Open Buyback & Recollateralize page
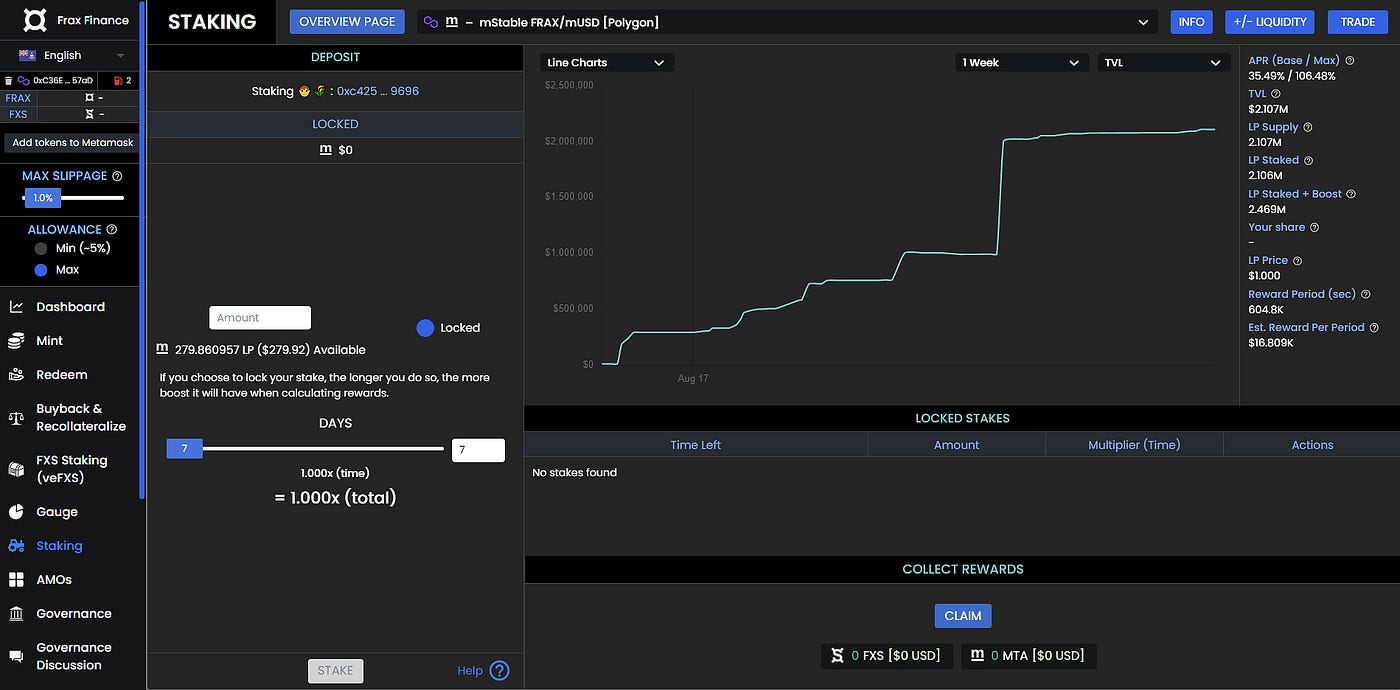This screenshot has width=1400, height=690. (x=81, y=418)
